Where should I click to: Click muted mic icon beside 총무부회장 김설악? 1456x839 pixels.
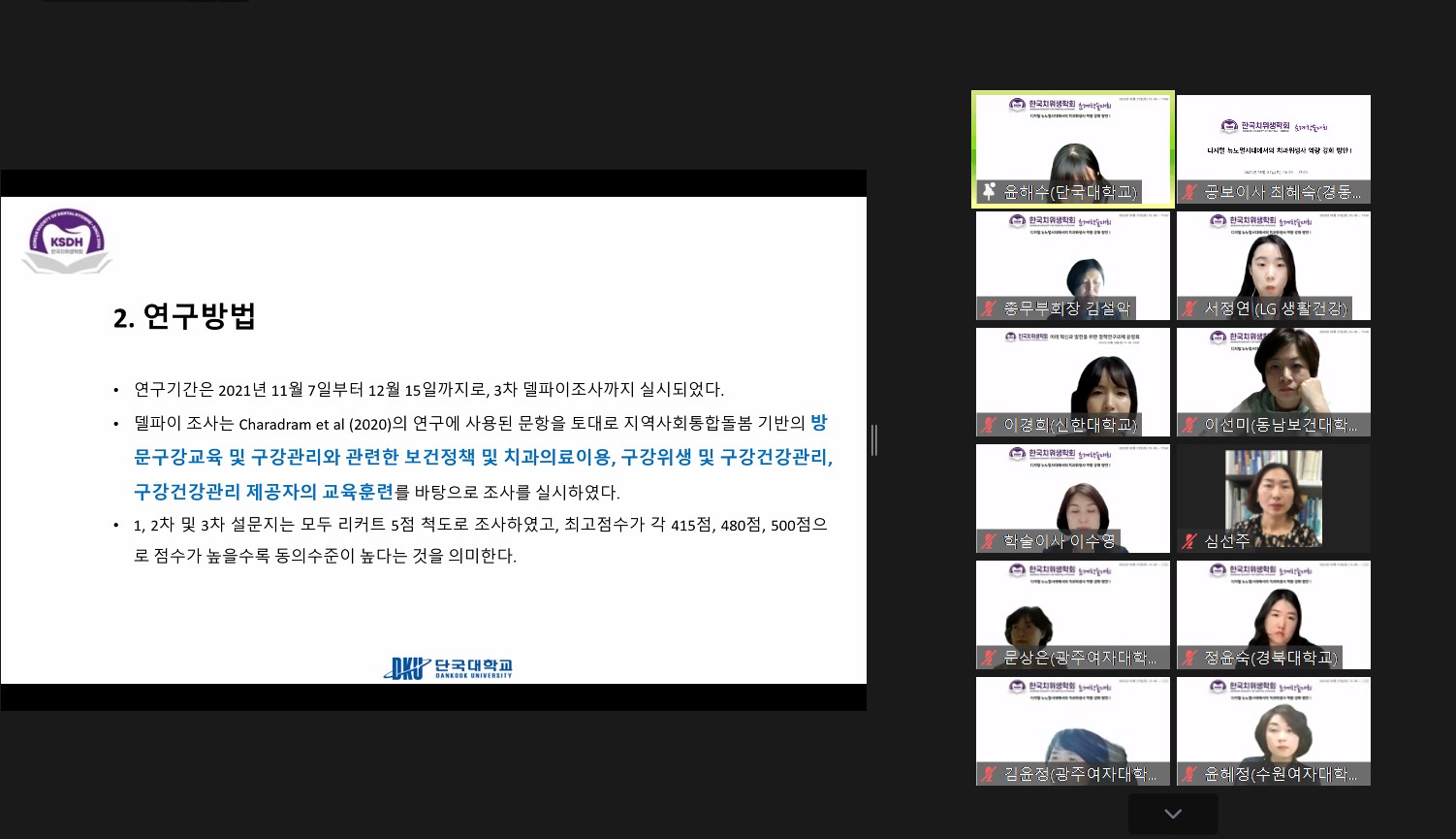pos(989,308)
